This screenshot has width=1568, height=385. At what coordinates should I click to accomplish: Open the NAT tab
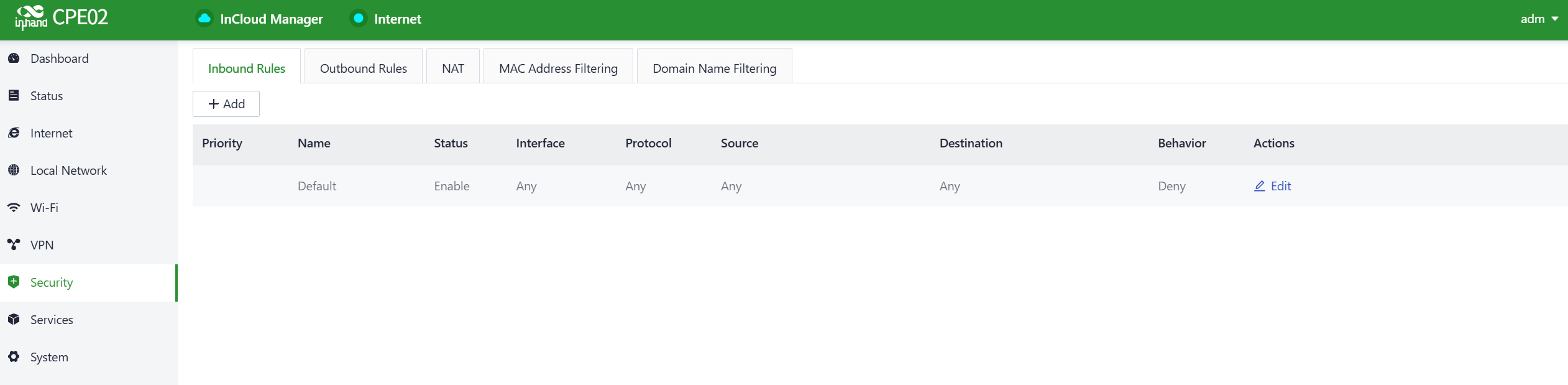[452, 68]
